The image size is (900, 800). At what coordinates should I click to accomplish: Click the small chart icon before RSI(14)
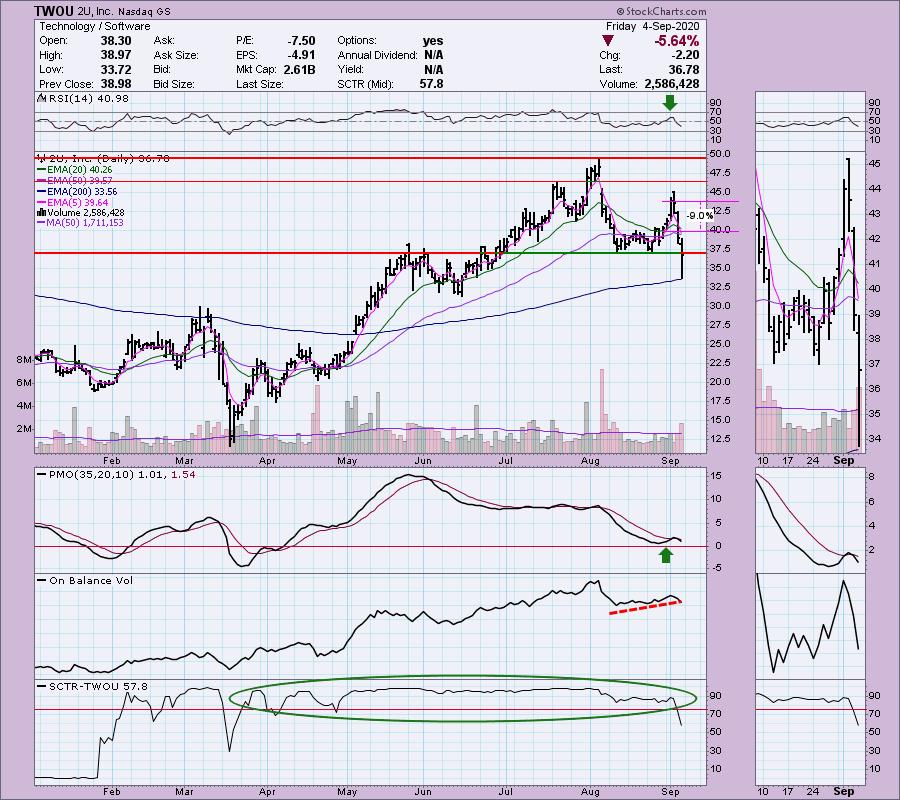(41, 98)
